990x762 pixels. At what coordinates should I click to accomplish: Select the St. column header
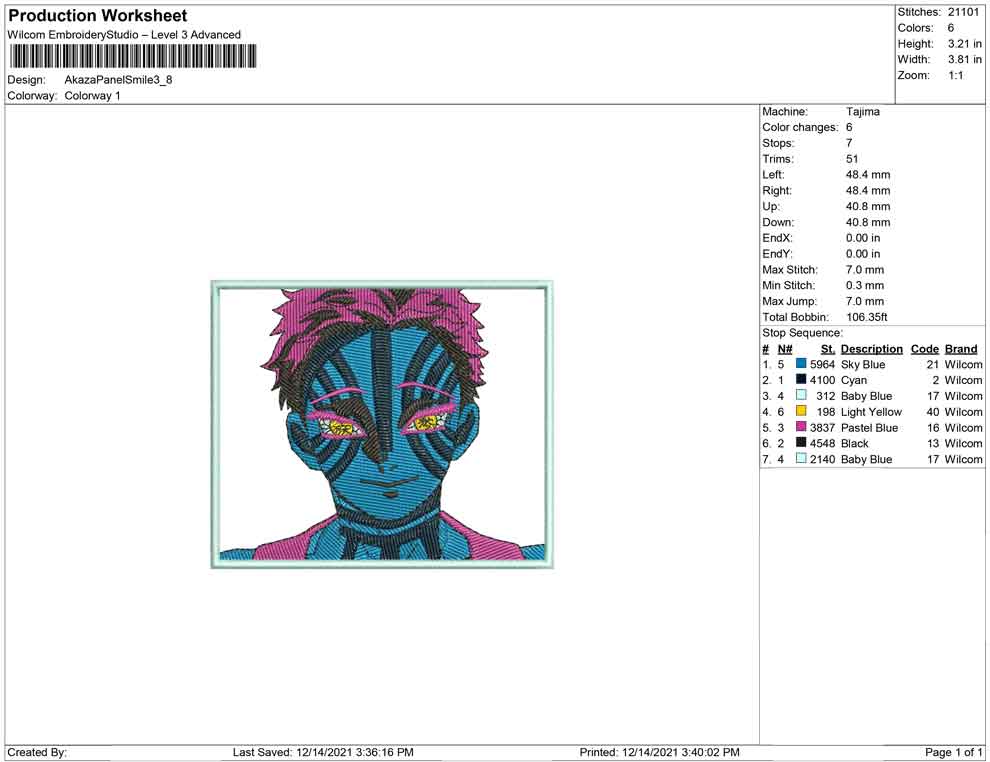pos(828,348)
